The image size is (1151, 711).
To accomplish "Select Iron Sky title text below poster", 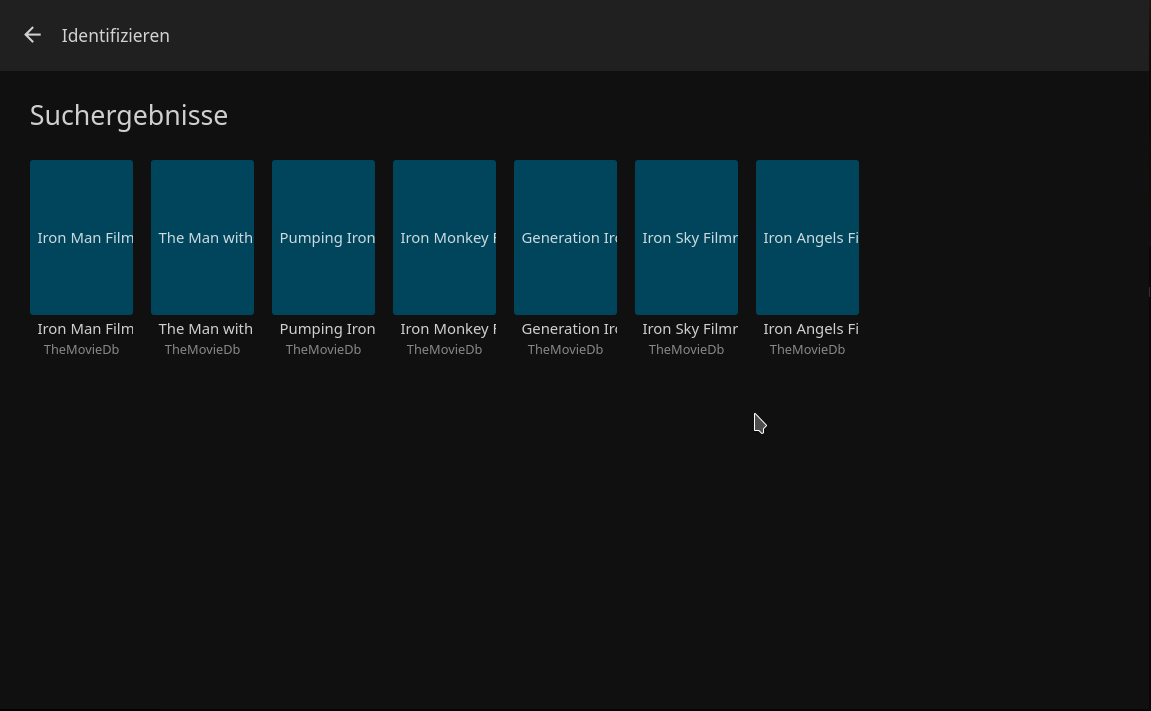I will (689, 329).
